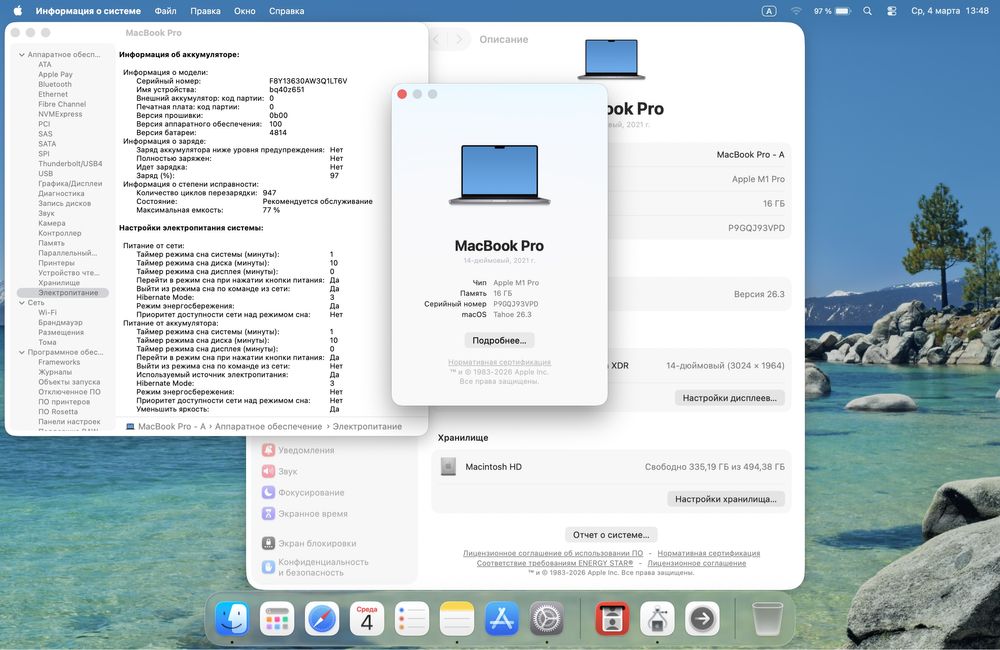The height and width of the screenshot is (650, 1000).
Task: Click battery 97 % indicator in menu bar
Action: tap(832, 11)
